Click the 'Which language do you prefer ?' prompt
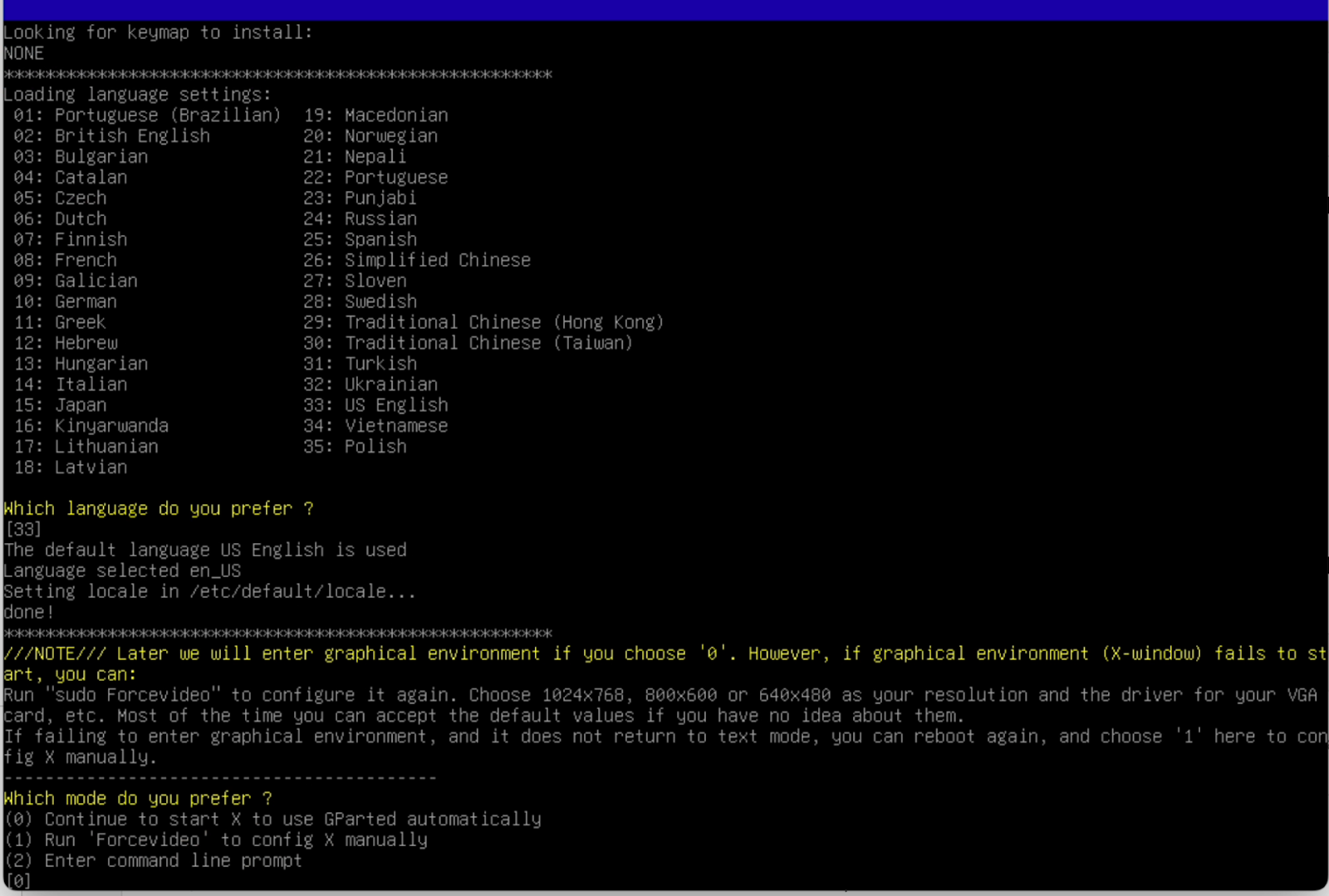 [159, 509]
